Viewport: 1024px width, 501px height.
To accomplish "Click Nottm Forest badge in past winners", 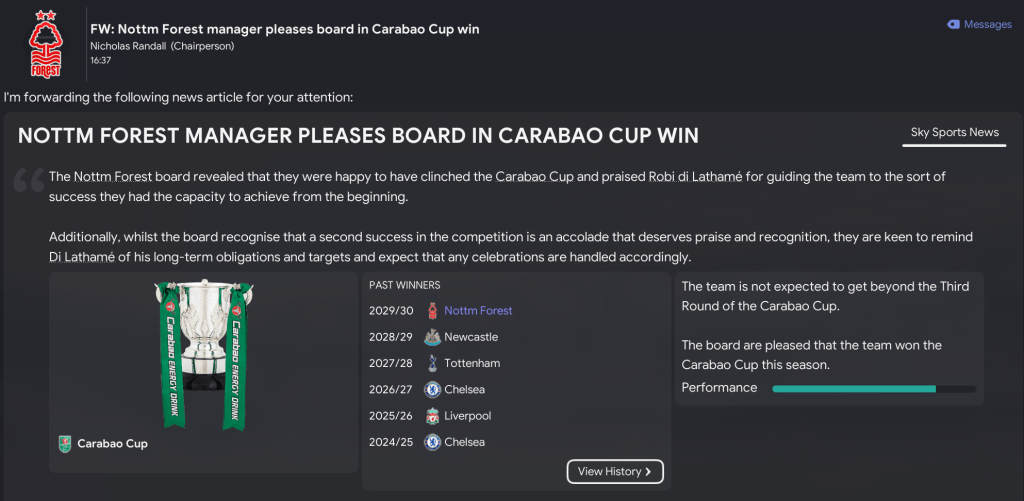I will (432, 311).
